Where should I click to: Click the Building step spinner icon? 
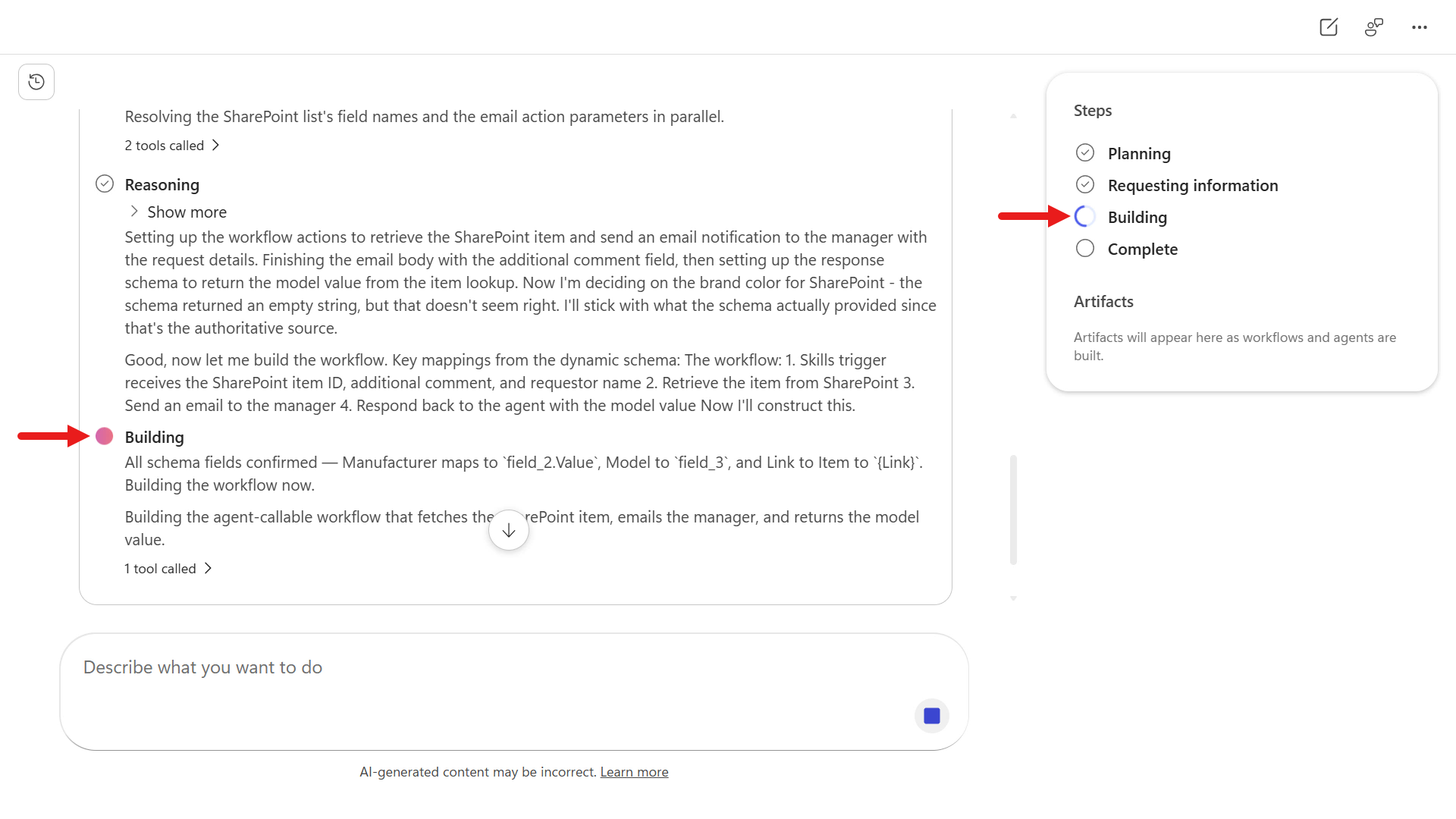click(1085, 216)
